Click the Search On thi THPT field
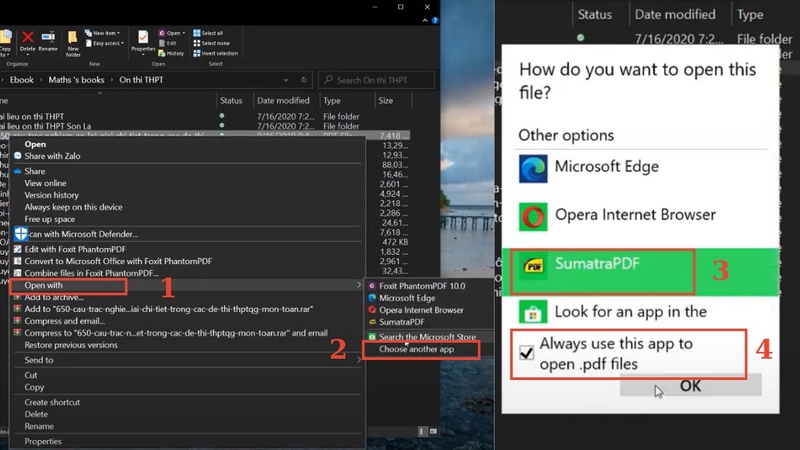Image resolution: width=800 pixels, height=450 pixels. click(377, 80)
